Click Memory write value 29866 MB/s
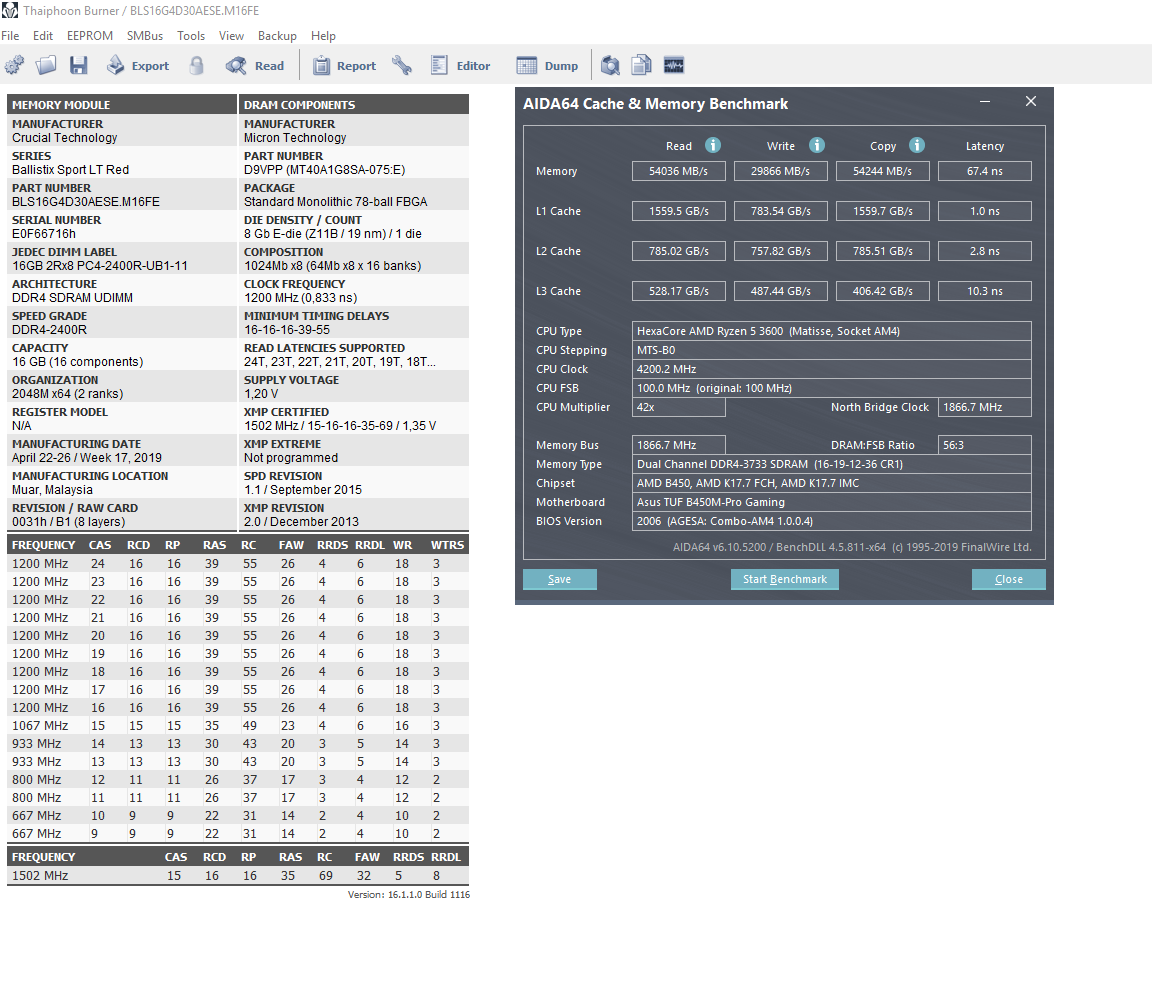This screenshot has width=1152, height=992. coord(780,170)
